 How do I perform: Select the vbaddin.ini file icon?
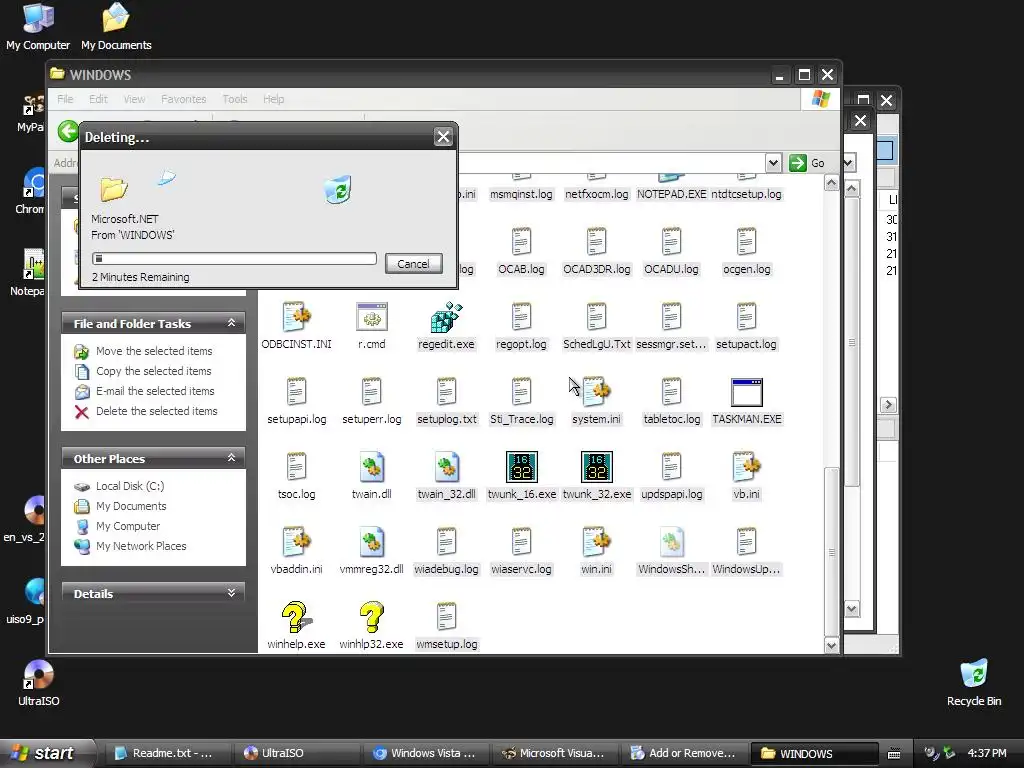296,543
